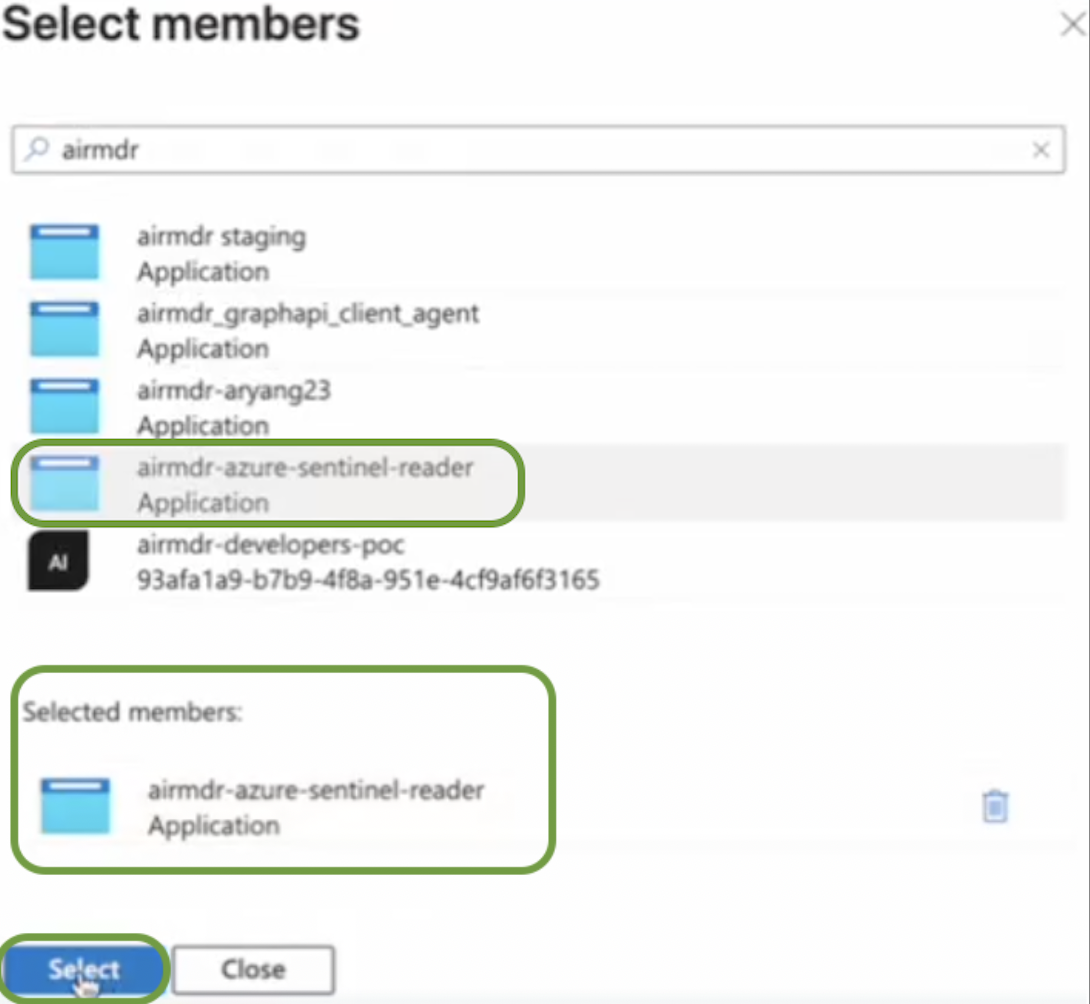Viewport: 1090px width, 1004px height.
Task: Clear the airmdr search text
Action: tap(1041, 149)
